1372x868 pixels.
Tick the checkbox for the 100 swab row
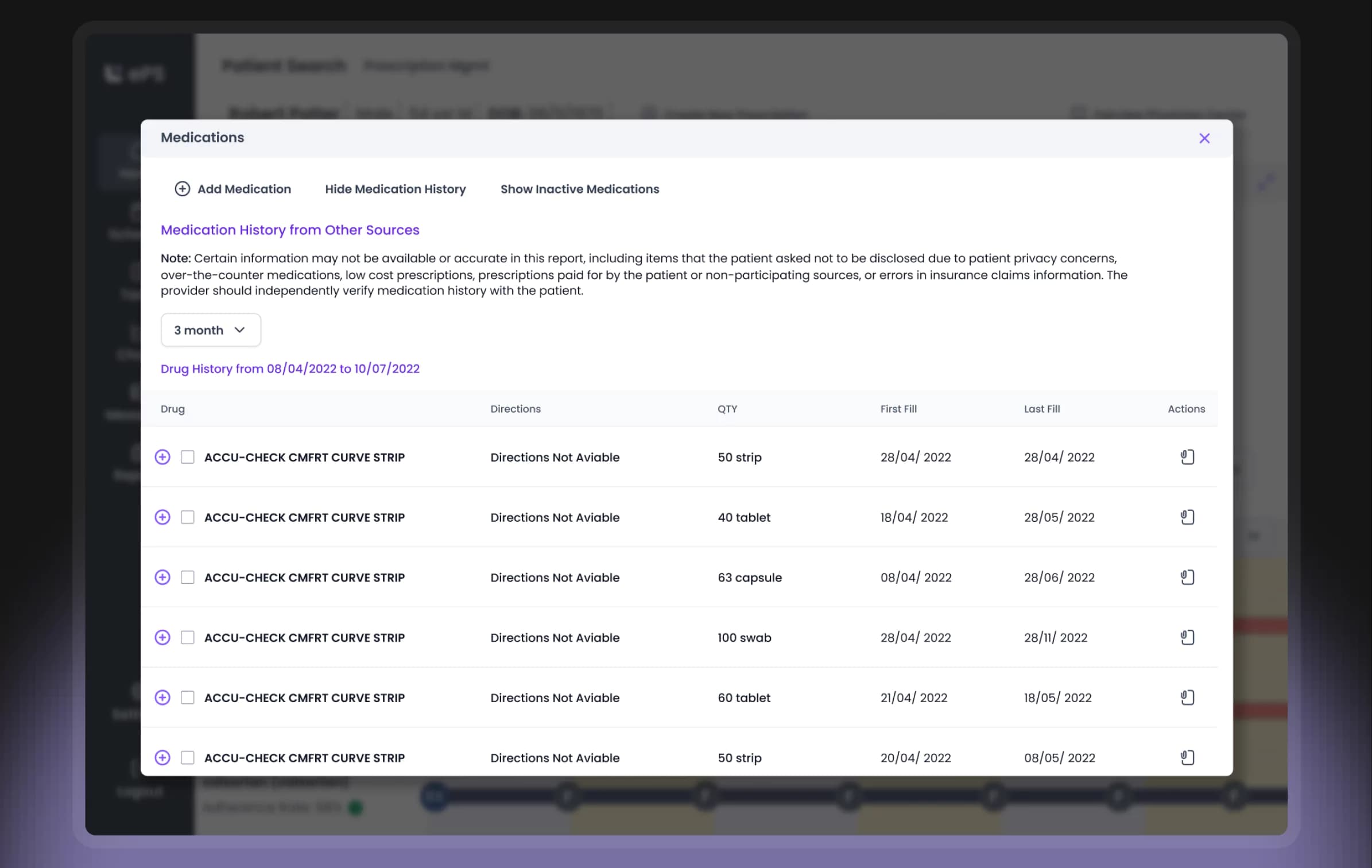188,637
